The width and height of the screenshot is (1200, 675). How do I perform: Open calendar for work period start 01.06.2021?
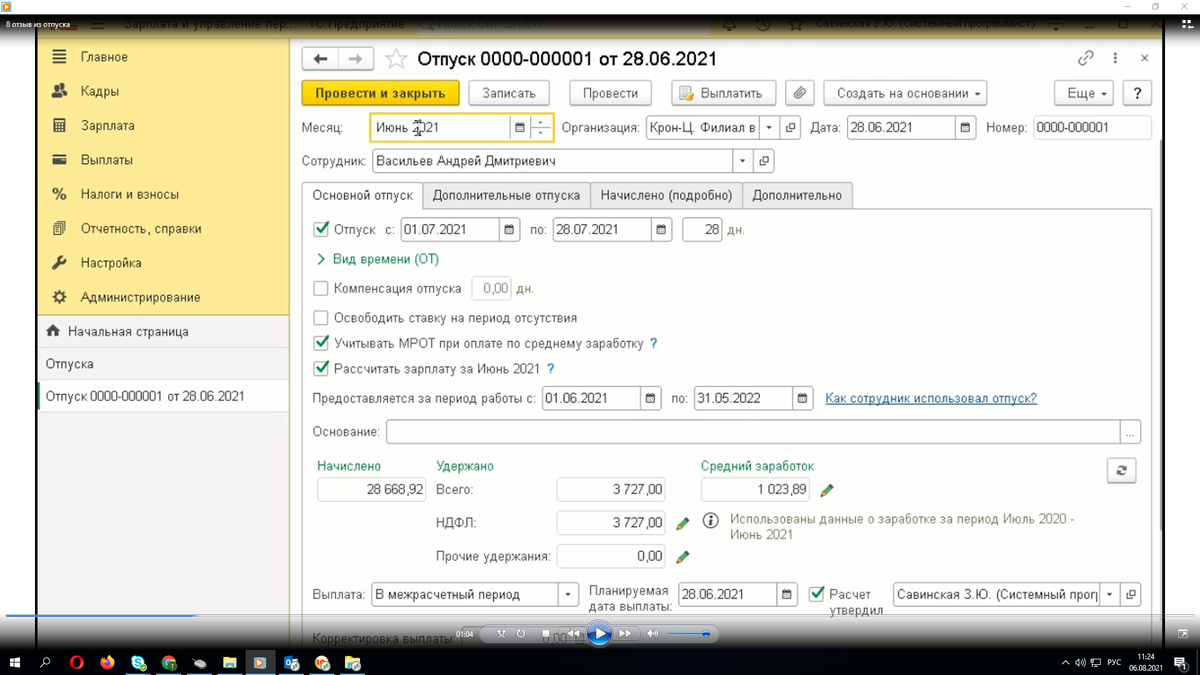651,399
